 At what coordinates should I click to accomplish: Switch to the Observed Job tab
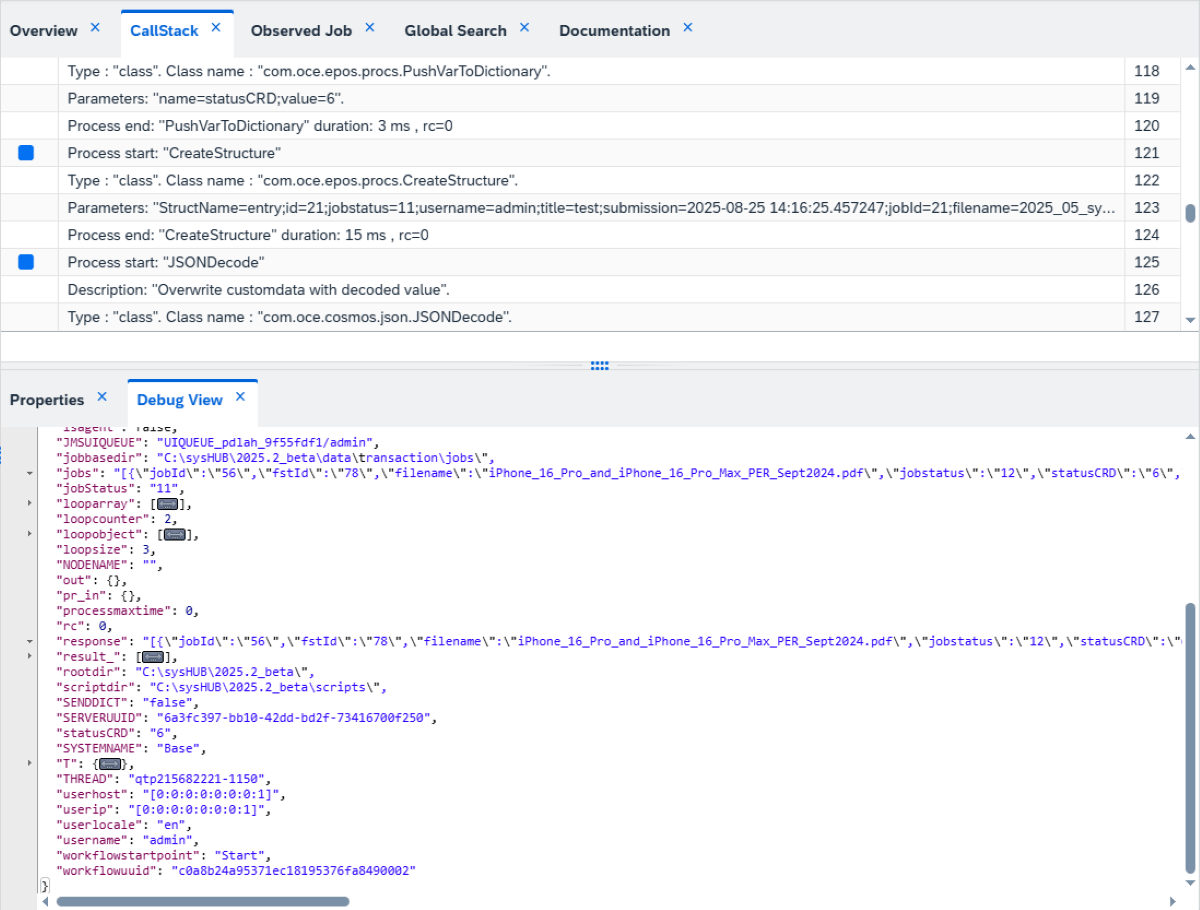pyautogui.click(x=301, y=31)
